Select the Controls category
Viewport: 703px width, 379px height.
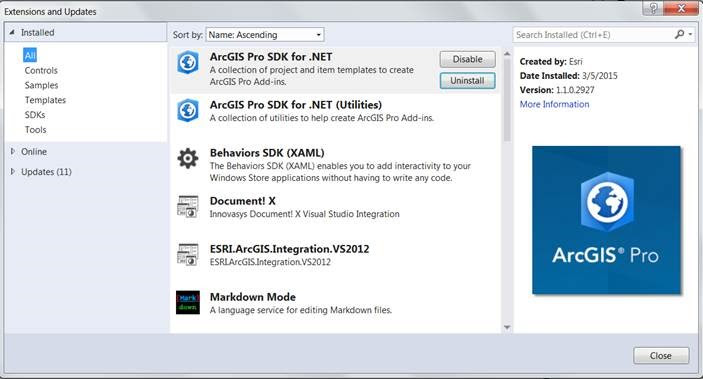pyautogui.click(x=41, y=70)
